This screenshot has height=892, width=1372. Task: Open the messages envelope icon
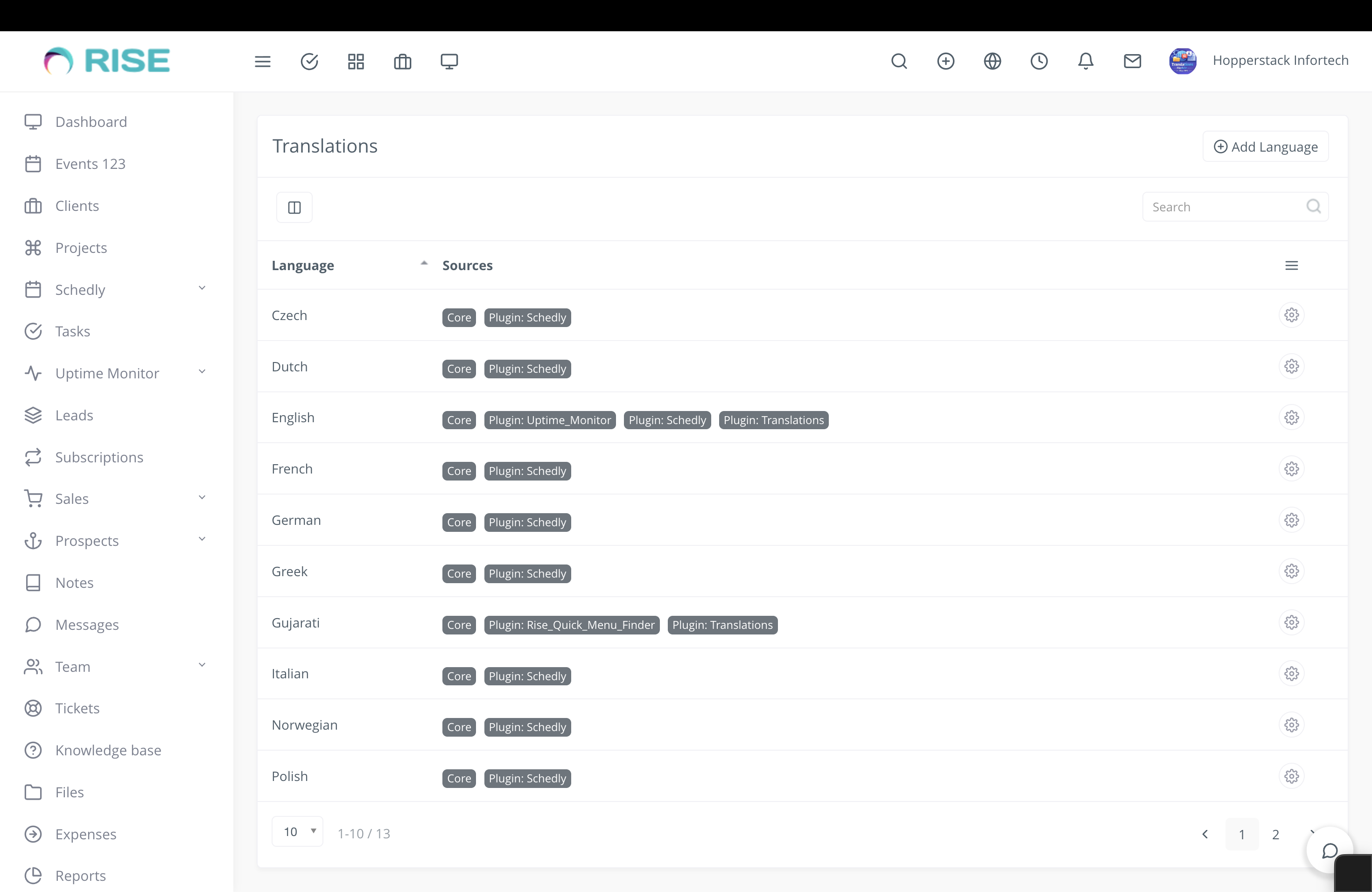coord(1133,61)
